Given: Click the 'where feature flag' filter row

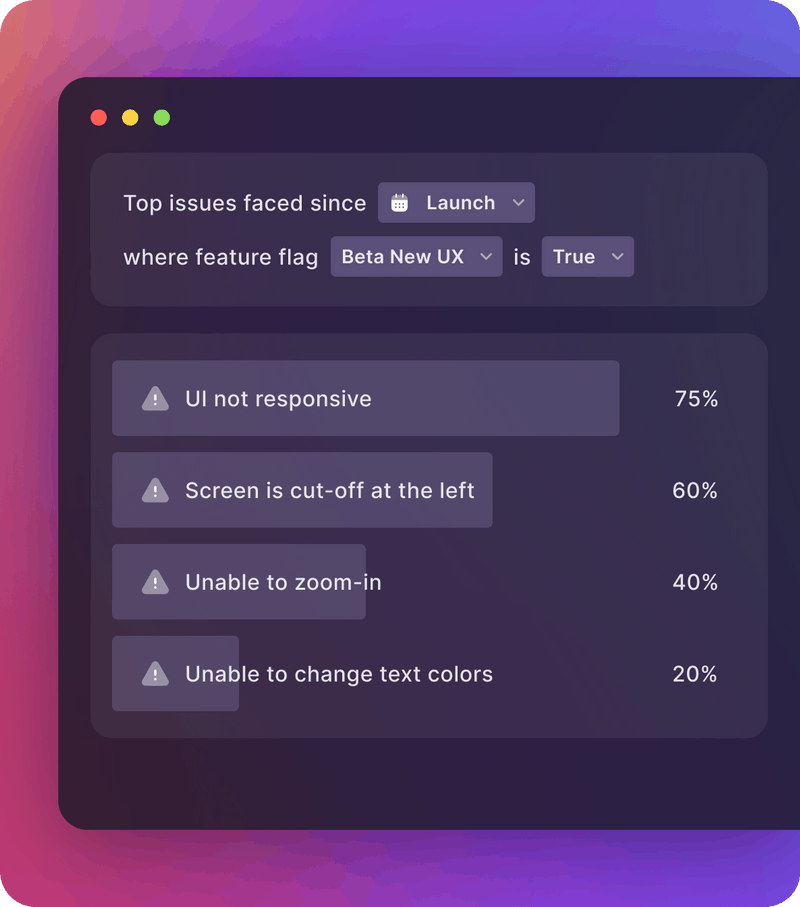Looking at the screenshot, I should coord(220,256).
